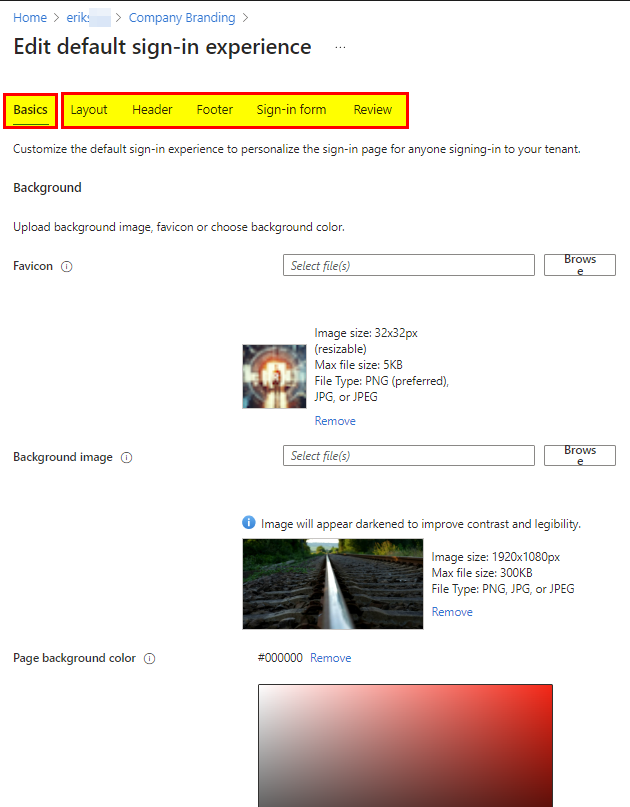Click the info icon beside Page background color
Image resolution: width=630 pixels, height=807 pixels.
(x=149, y=659)
